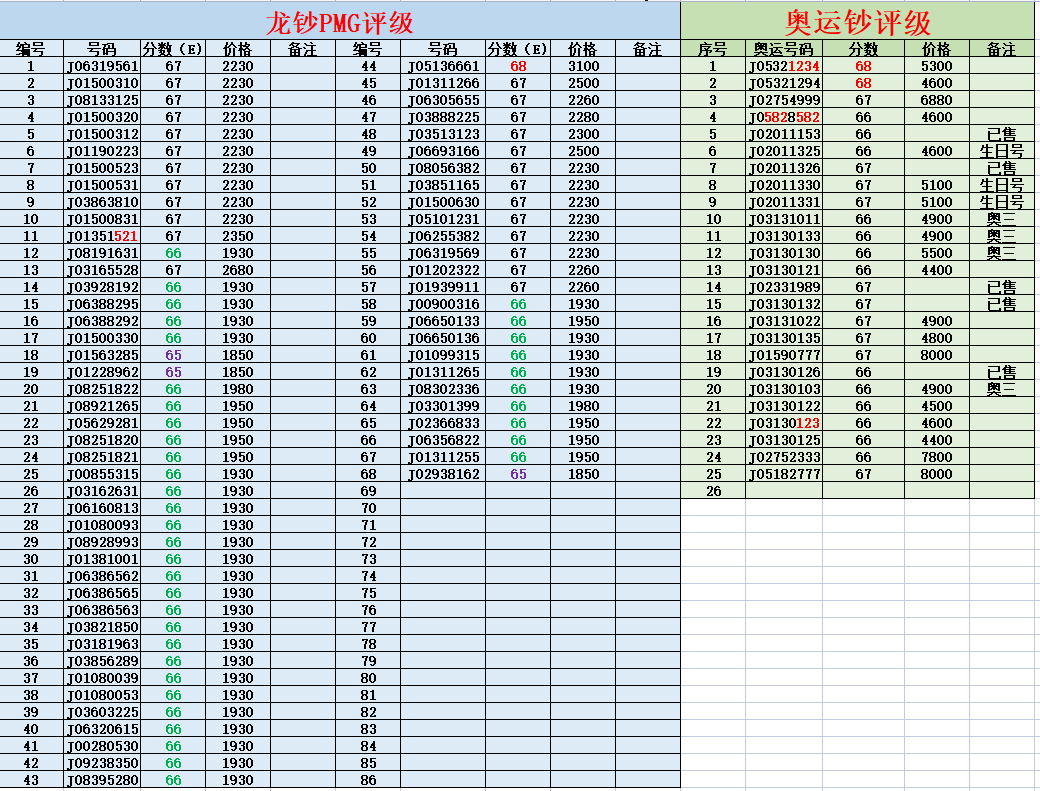Select number J00855315 in row 25
Viewport: 1040px width, 791px height.
coord(102,474)
